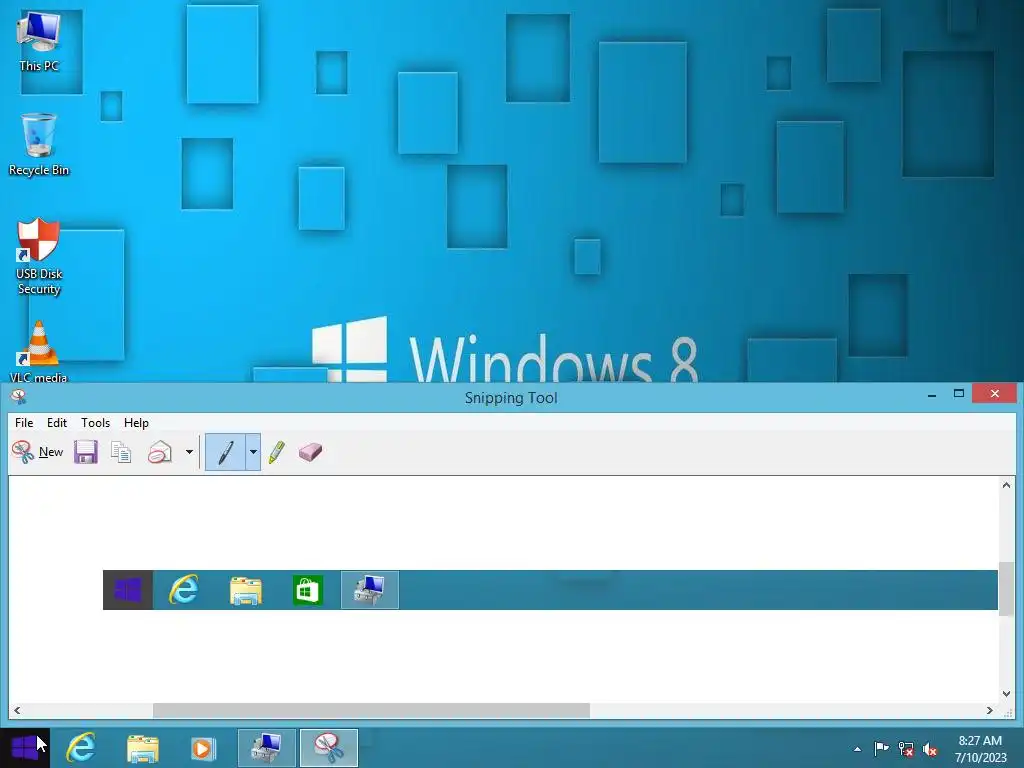Click the vertical scrollbar thumb
The height and width of the screenshot is (768, 1024).
point(1006,588)
